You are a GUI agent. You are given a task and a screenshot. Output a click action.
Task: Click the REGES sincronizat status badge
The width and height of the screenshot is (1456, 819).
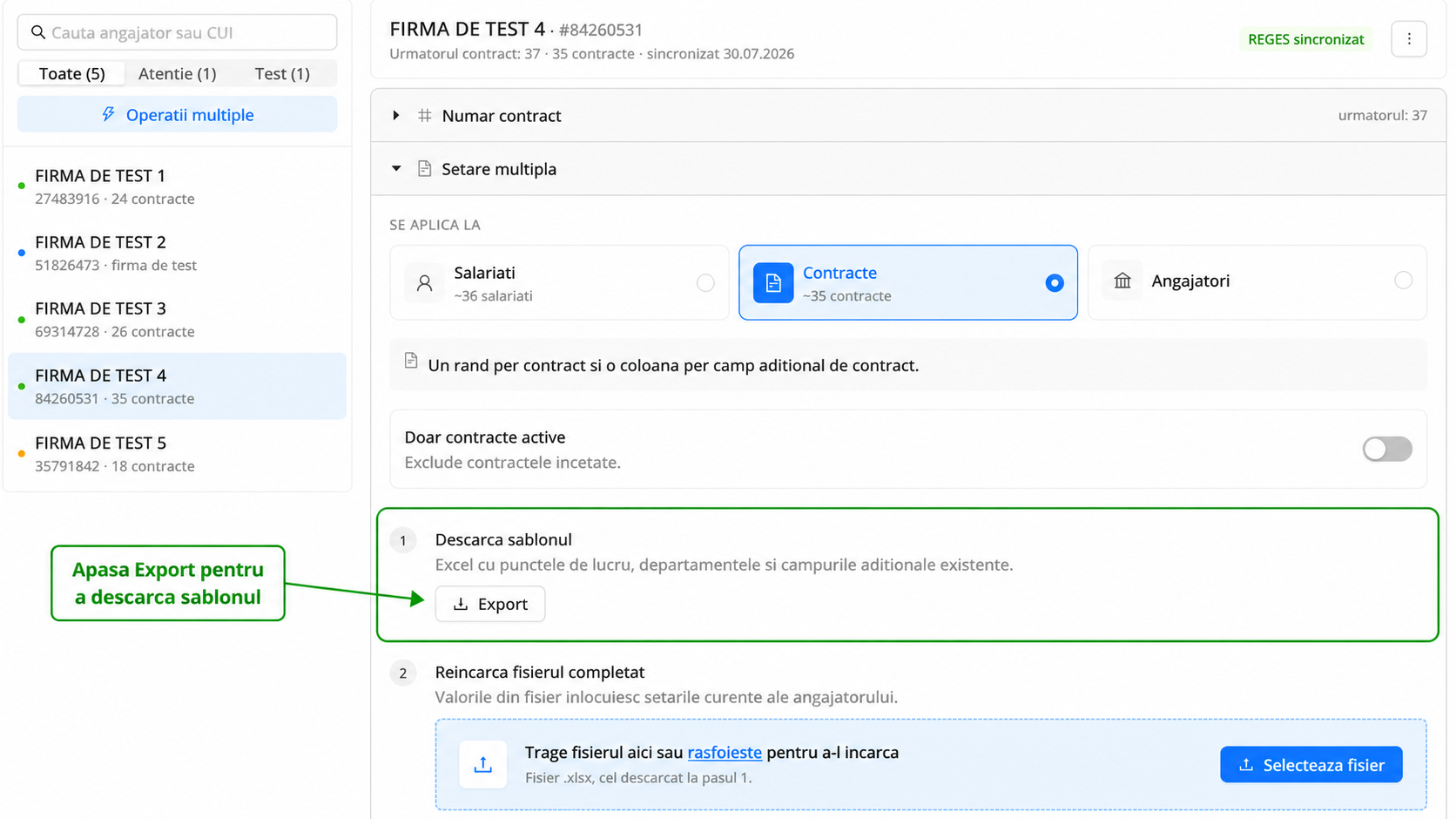click(1305, 39)
